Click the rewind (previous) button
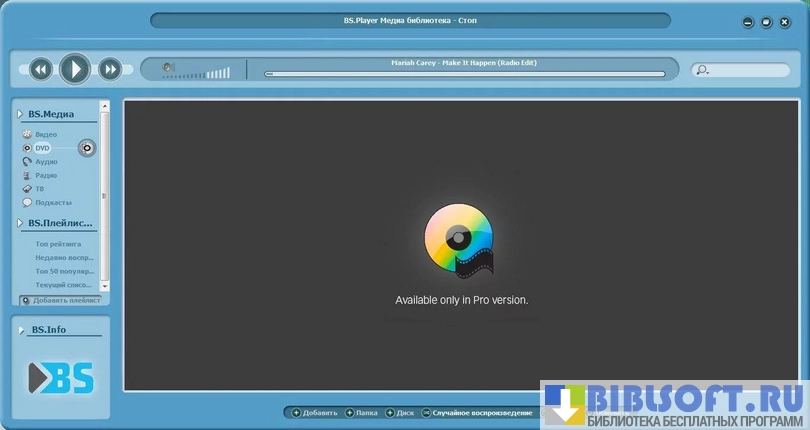 click(41, 69)
